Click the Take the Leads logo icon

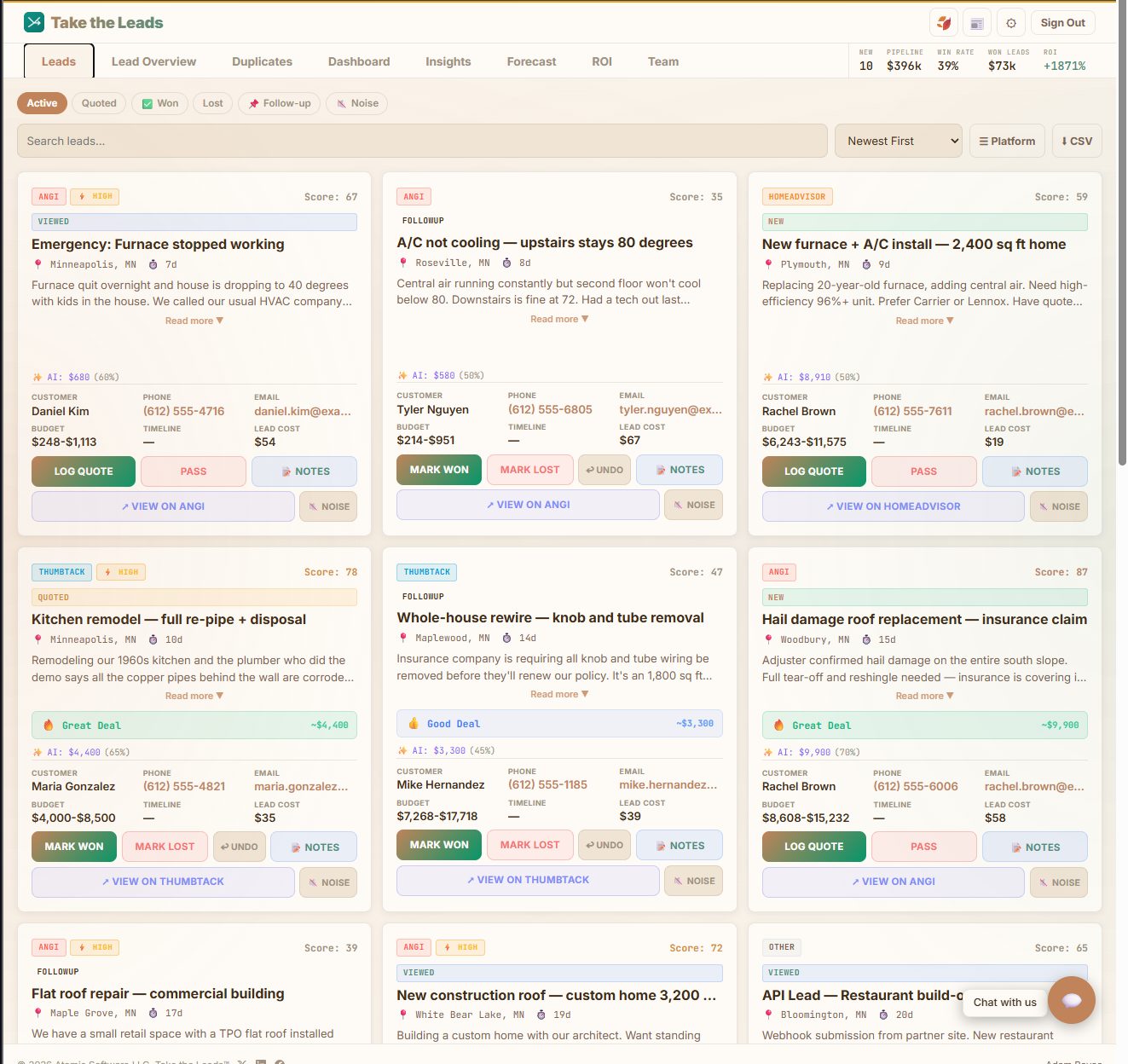(34, 22)
